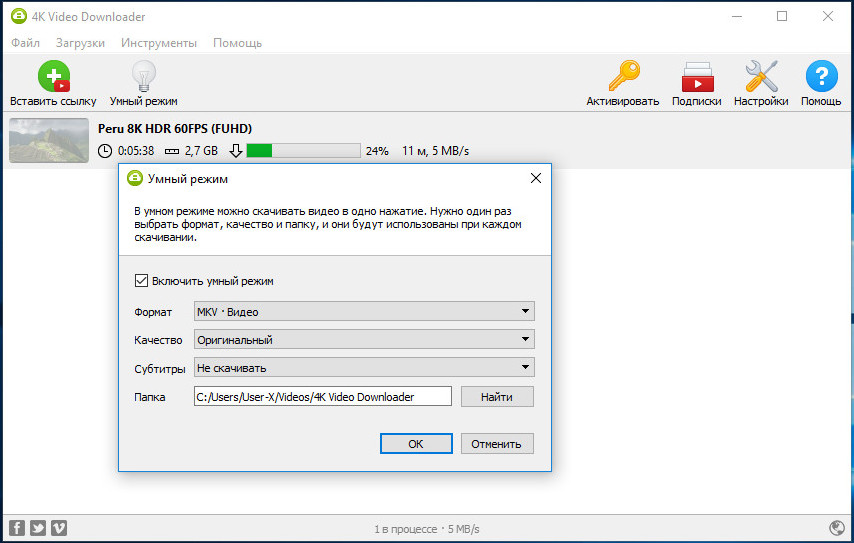
Task: Click the 4K Video Downloader title bar logo
Action: click(19, 16)
